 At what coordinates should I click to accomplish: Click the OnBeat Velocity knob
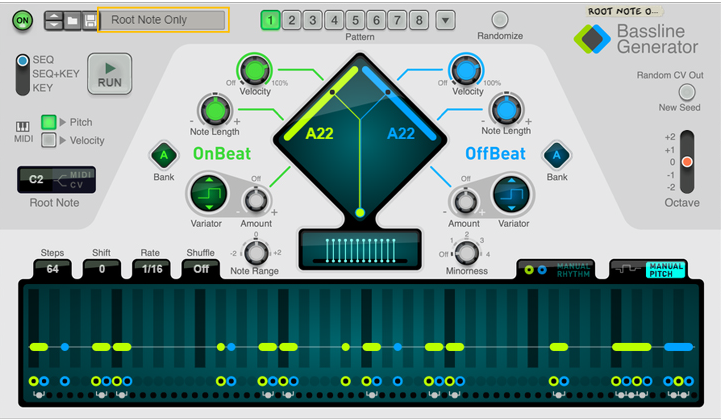(x=254, y=70)
